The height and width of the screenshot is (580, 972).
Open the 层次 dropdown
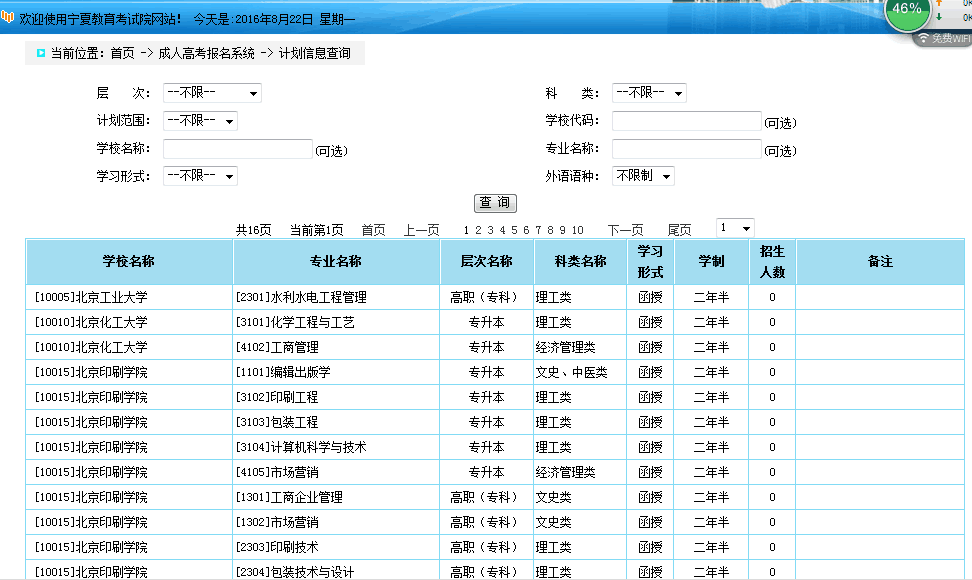click(x=212, y=93)
